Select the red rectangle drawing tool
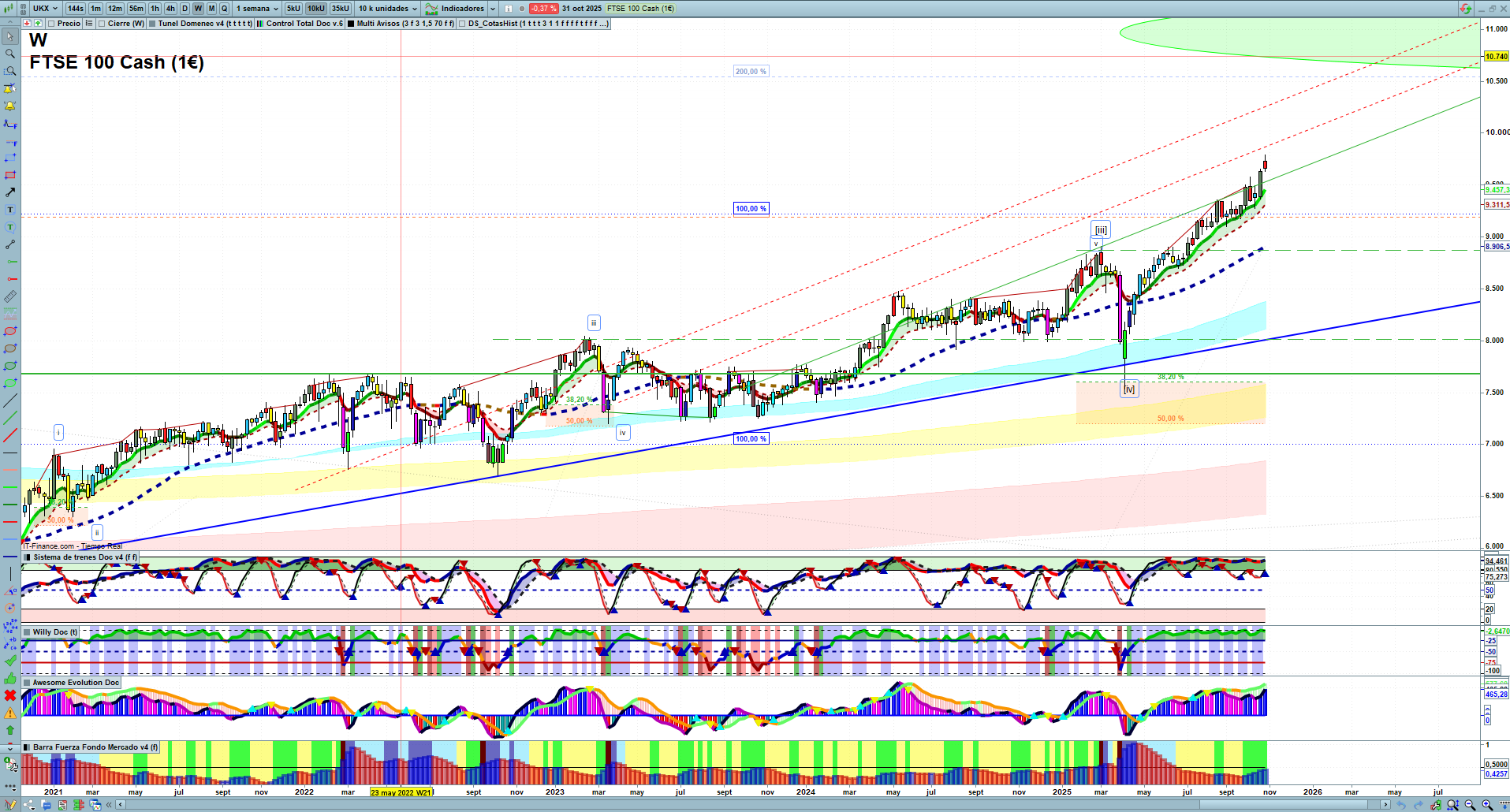The image size is (1510, 812). (10, 175)
